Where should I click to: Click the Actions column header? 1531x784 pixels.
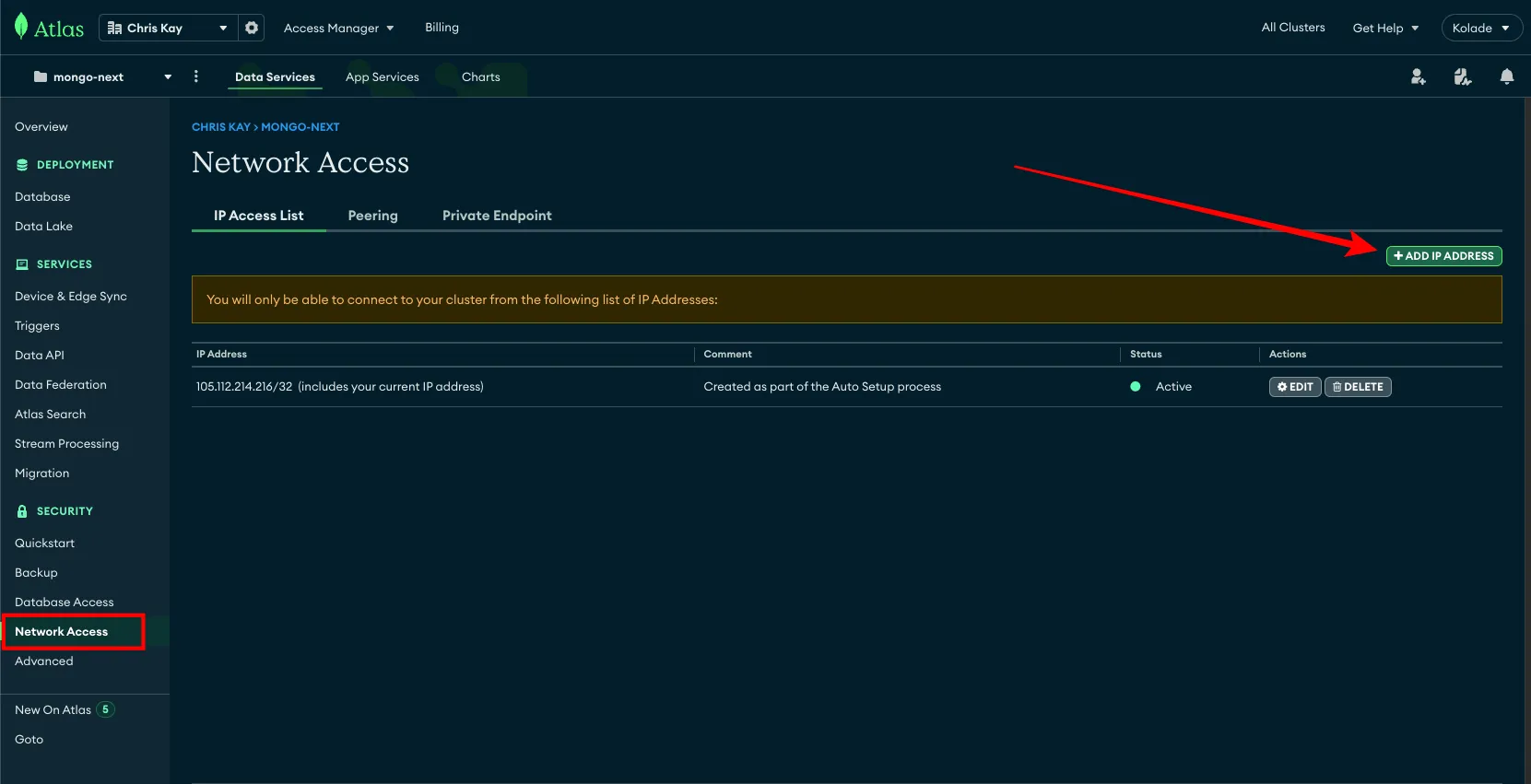click(1287, 355)
